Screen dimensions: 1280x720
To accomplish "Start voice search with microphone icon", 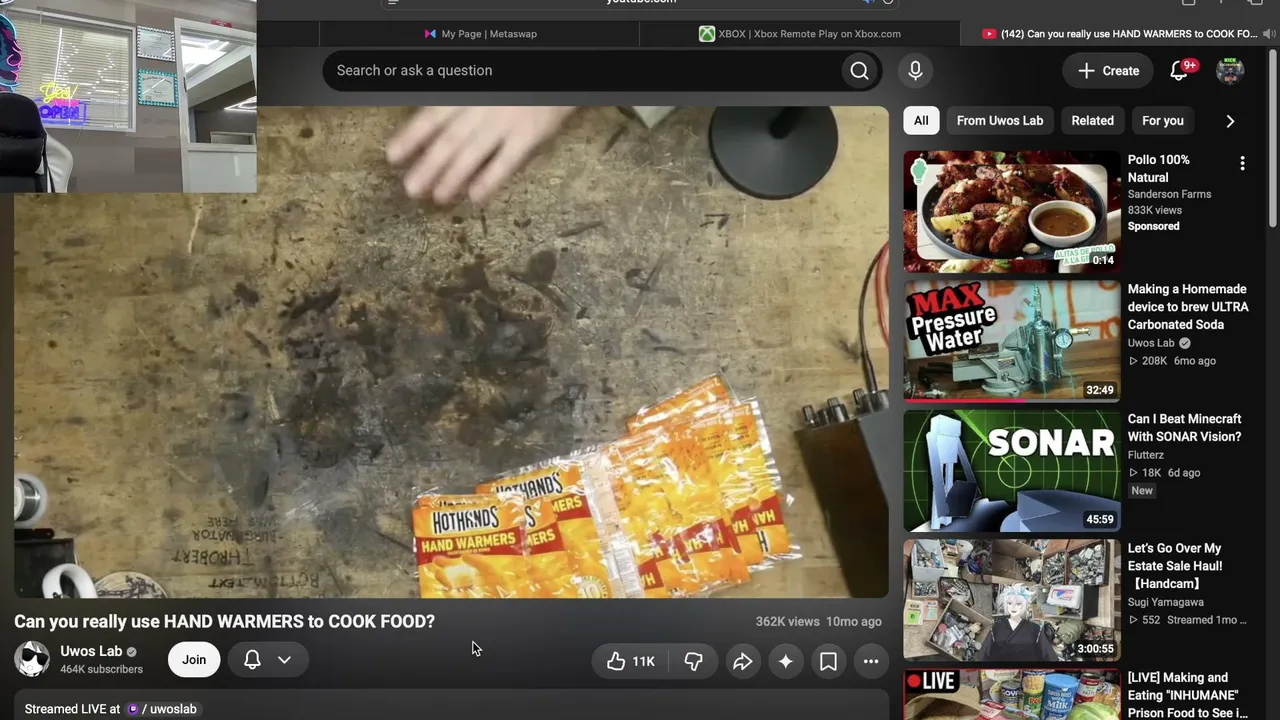I will coord(915,70).
